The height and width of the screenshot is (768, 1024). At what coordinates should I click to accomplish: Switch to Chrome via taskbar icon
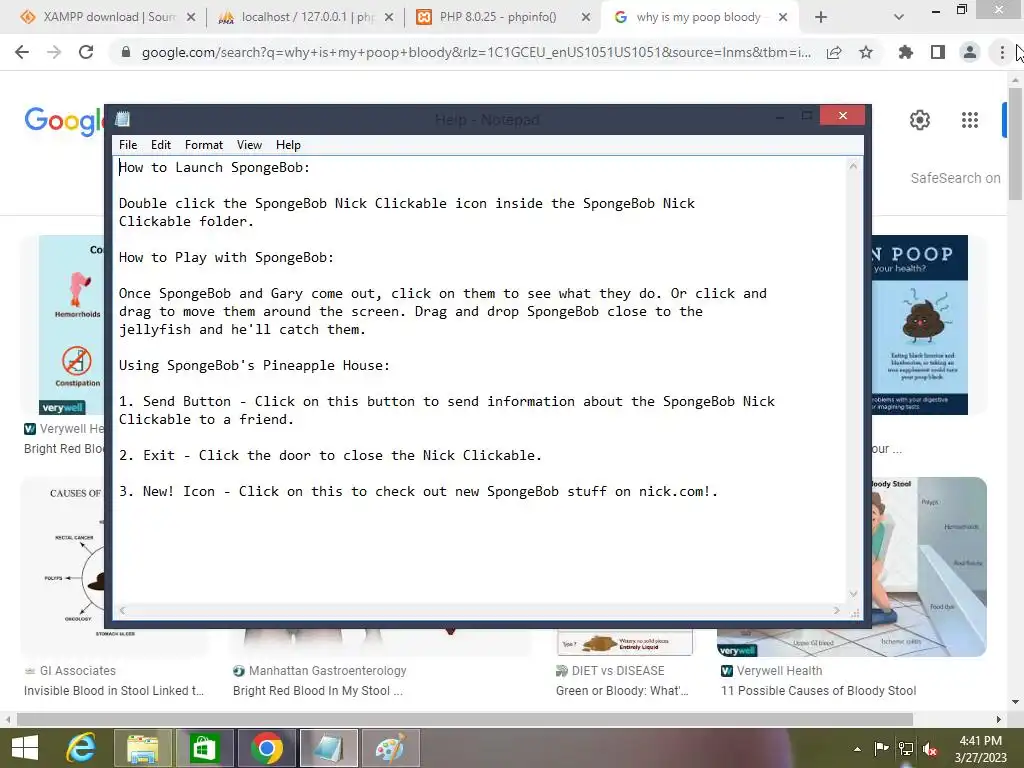[x=266, y=748]
